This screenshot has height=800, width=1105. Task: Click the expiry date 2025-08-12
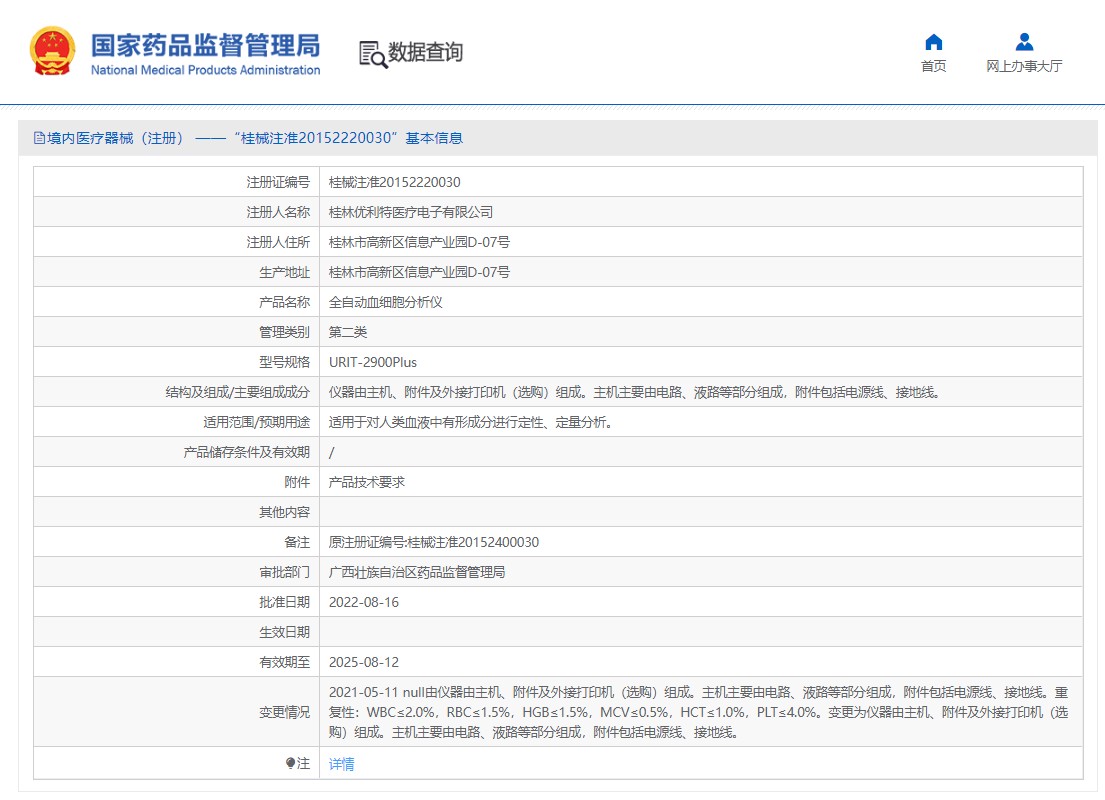364,662
